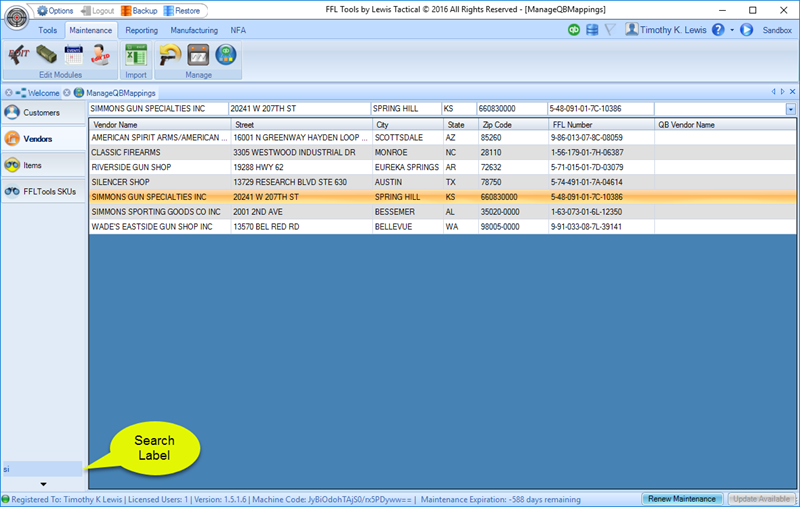The width and height of the screenshot is (800, 507).
Task: Sort by QB Vendor Name column header
Action: pos(725,124)
